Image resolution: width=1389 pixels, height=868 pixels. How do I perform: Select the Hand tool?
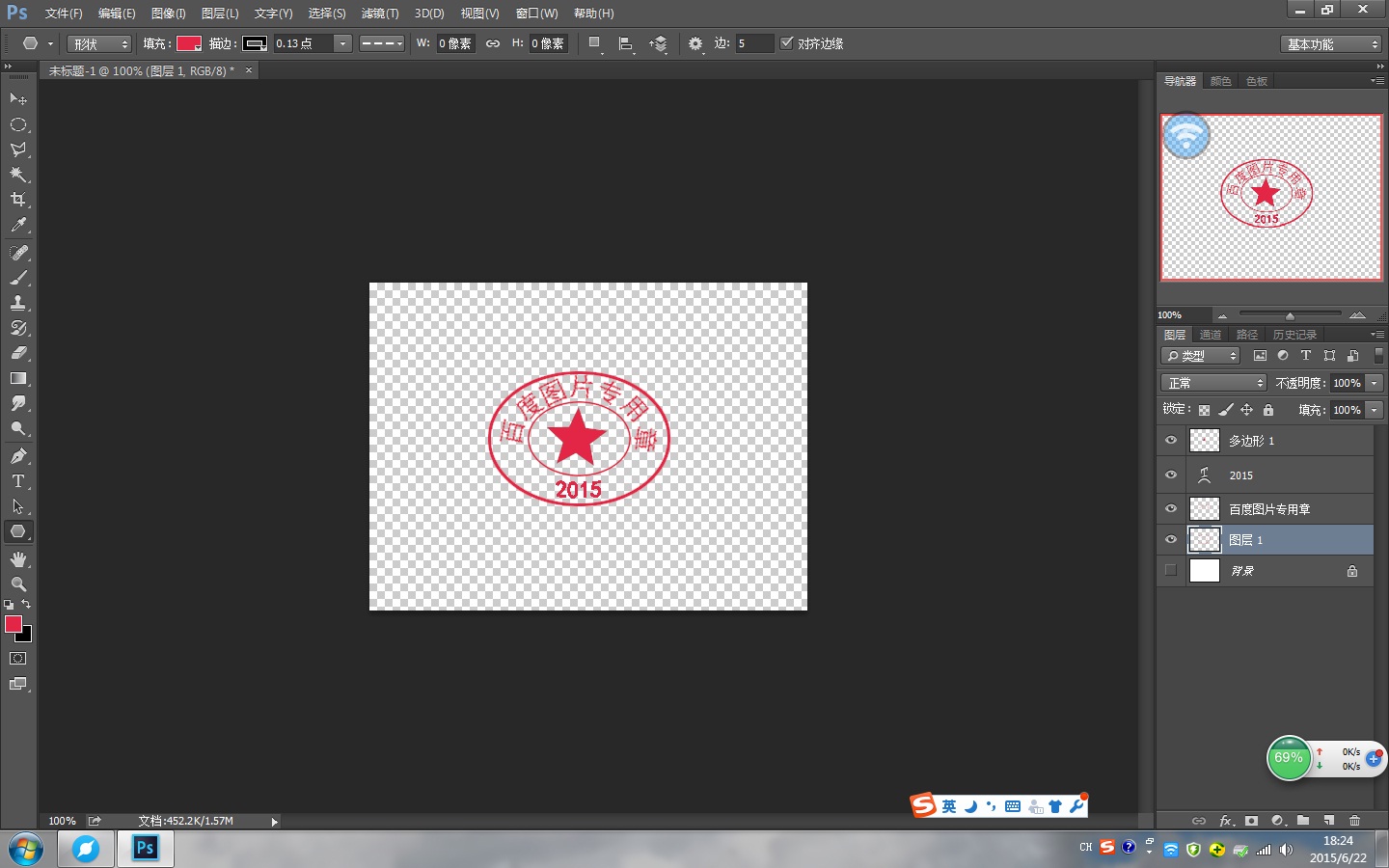(17, 559)
